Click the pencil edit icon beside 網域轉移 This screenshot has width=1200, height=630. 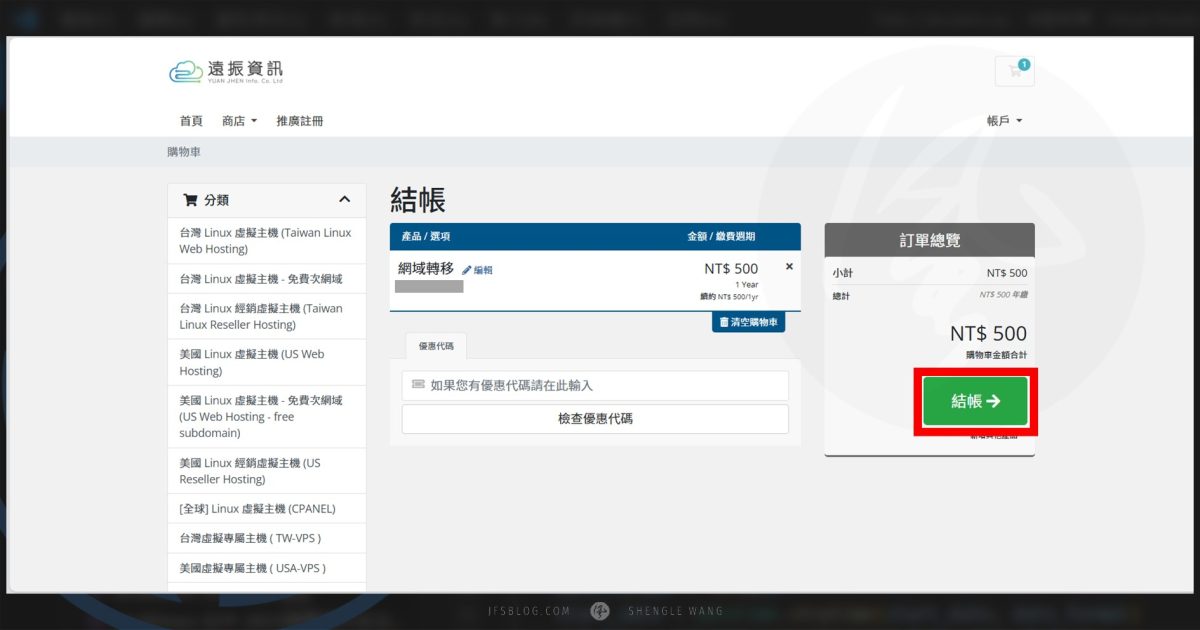(468, 269)
